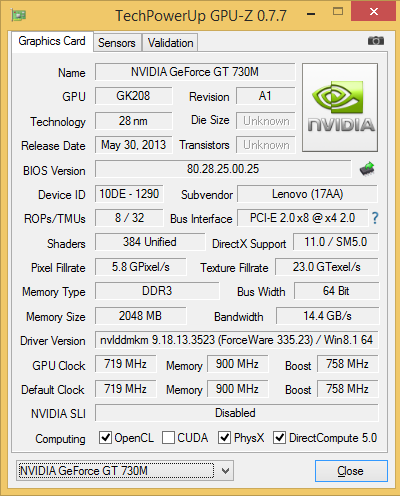This screenshot has height=496, width=400.
Task: Open the GPU selection dropdown arrow
Action: click(226, 471)
